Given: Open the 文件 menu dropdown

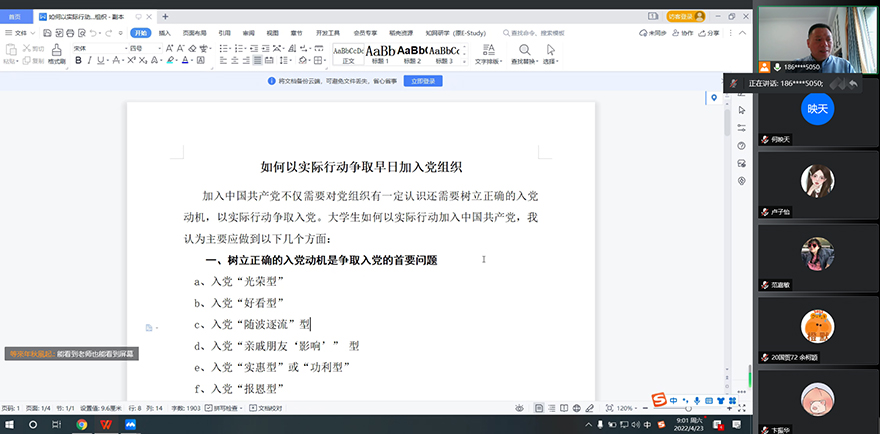Looking at the screenshot, I should tap(20, 33).
